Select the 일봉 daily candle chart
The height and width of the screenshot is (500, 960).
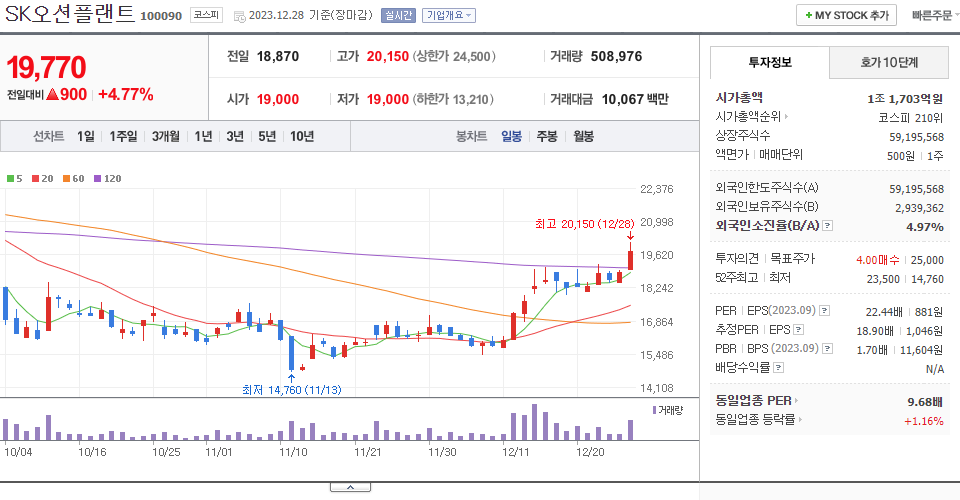pos(511,136)
